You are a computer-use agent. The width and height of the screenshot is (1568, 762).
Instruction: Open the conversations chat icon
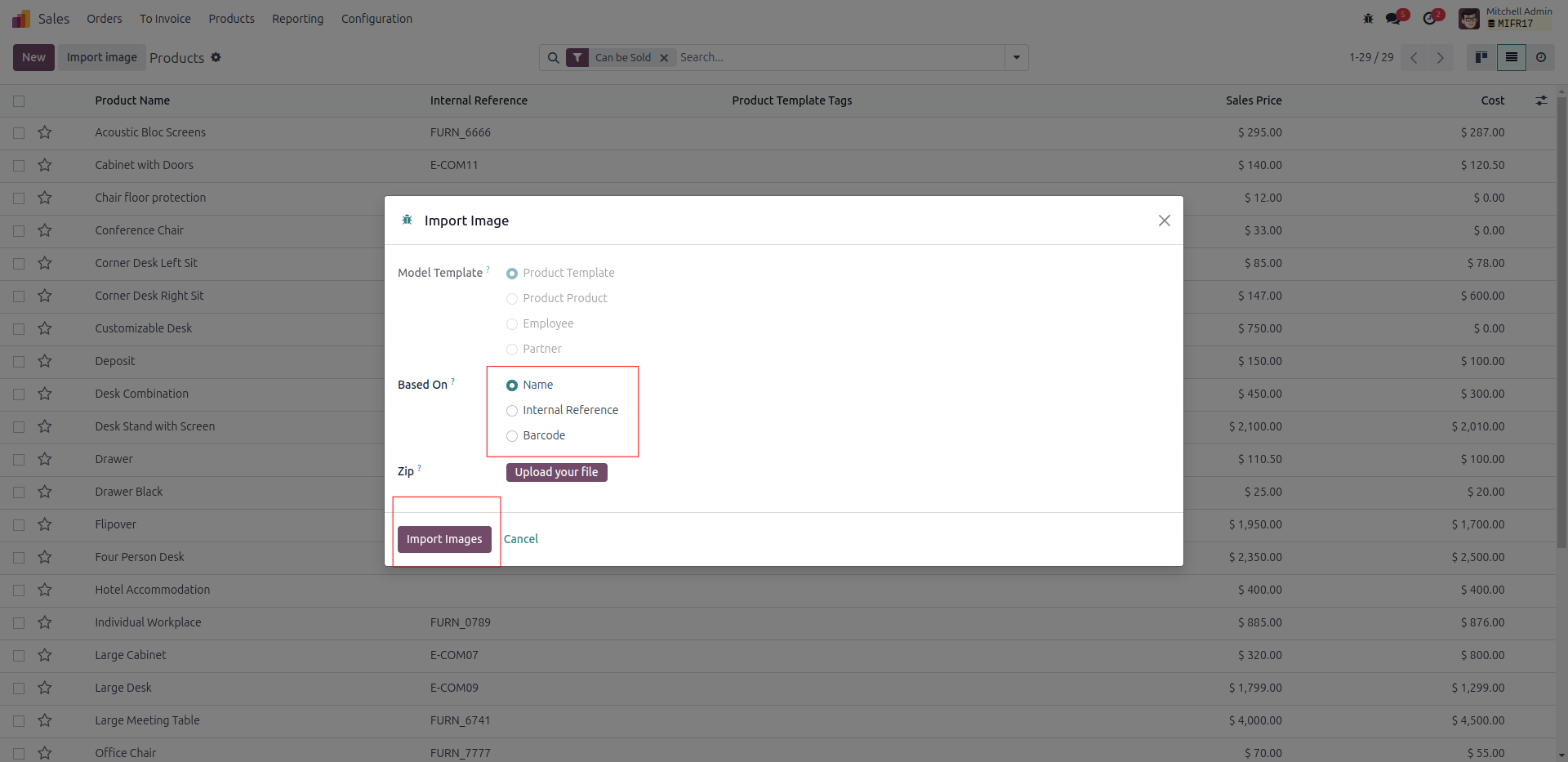(x=1393, y=18)
